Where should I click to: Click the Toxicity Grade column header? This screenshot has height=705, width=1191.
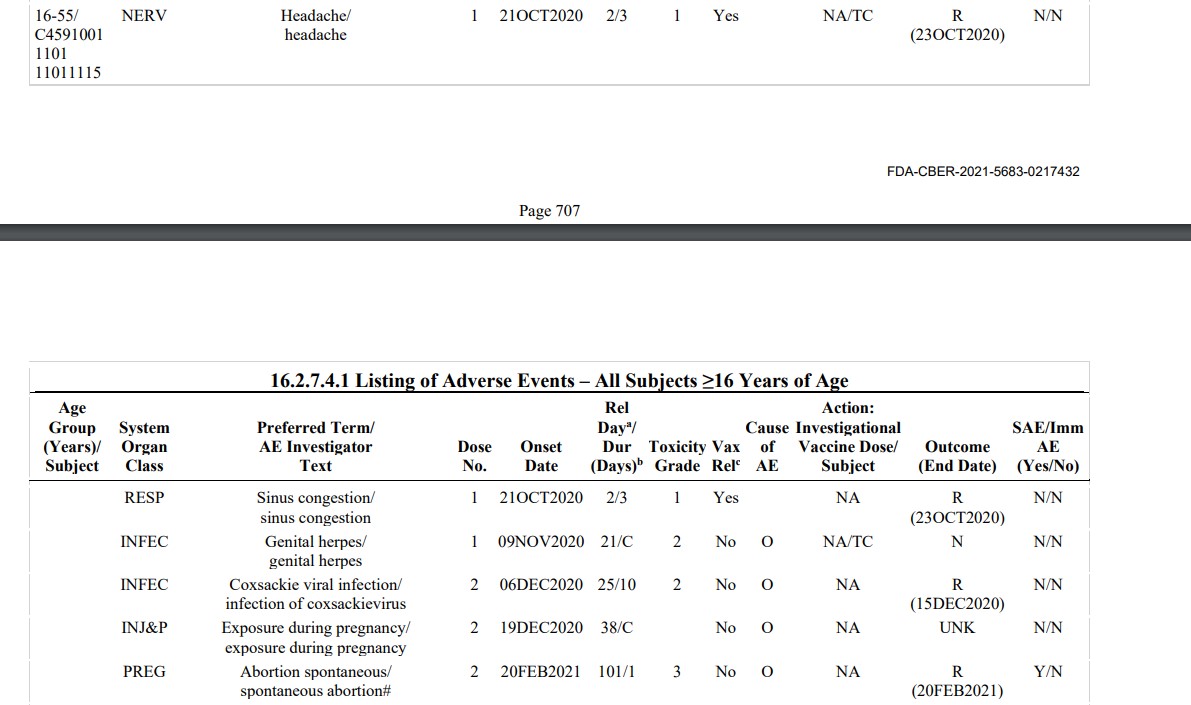coord(677,456)
